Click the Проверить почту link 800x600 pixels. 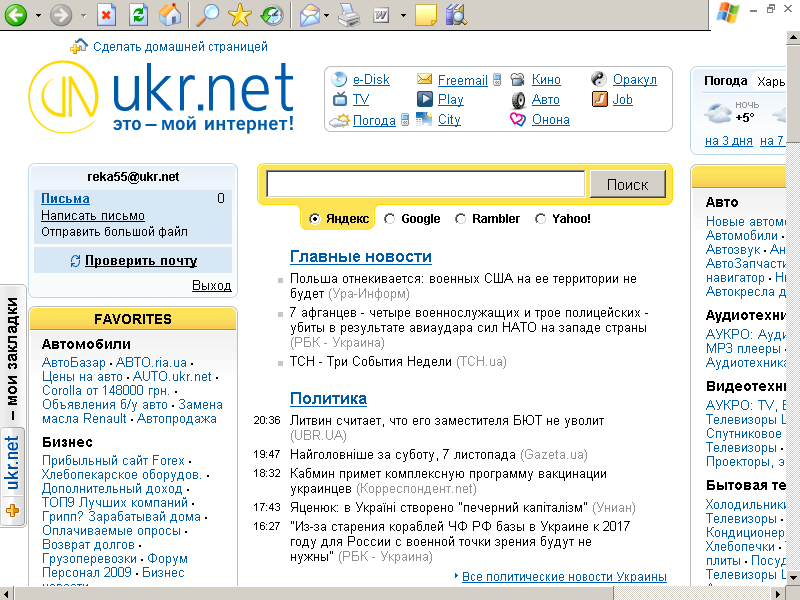click(x=141, y=260)
